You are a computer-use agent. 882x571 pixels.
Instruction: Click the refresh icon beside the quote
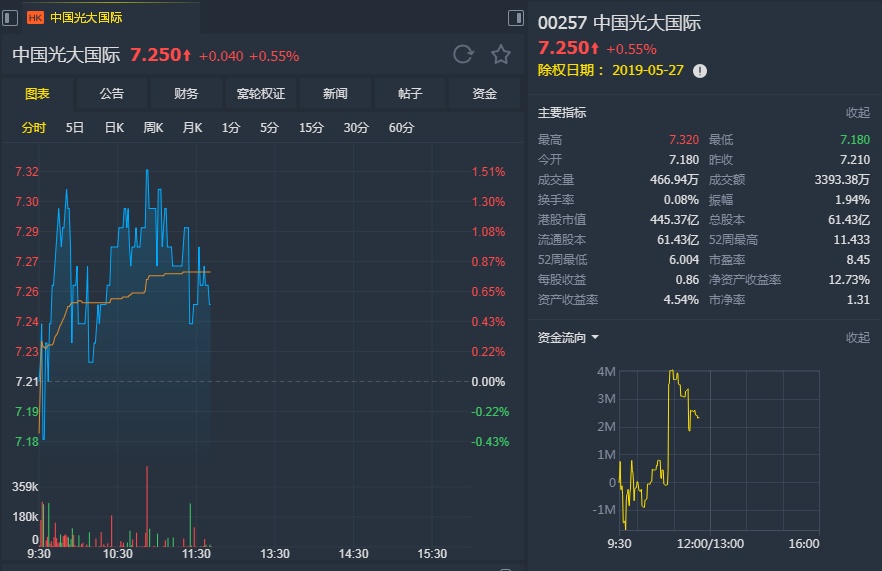coord(464,55)
